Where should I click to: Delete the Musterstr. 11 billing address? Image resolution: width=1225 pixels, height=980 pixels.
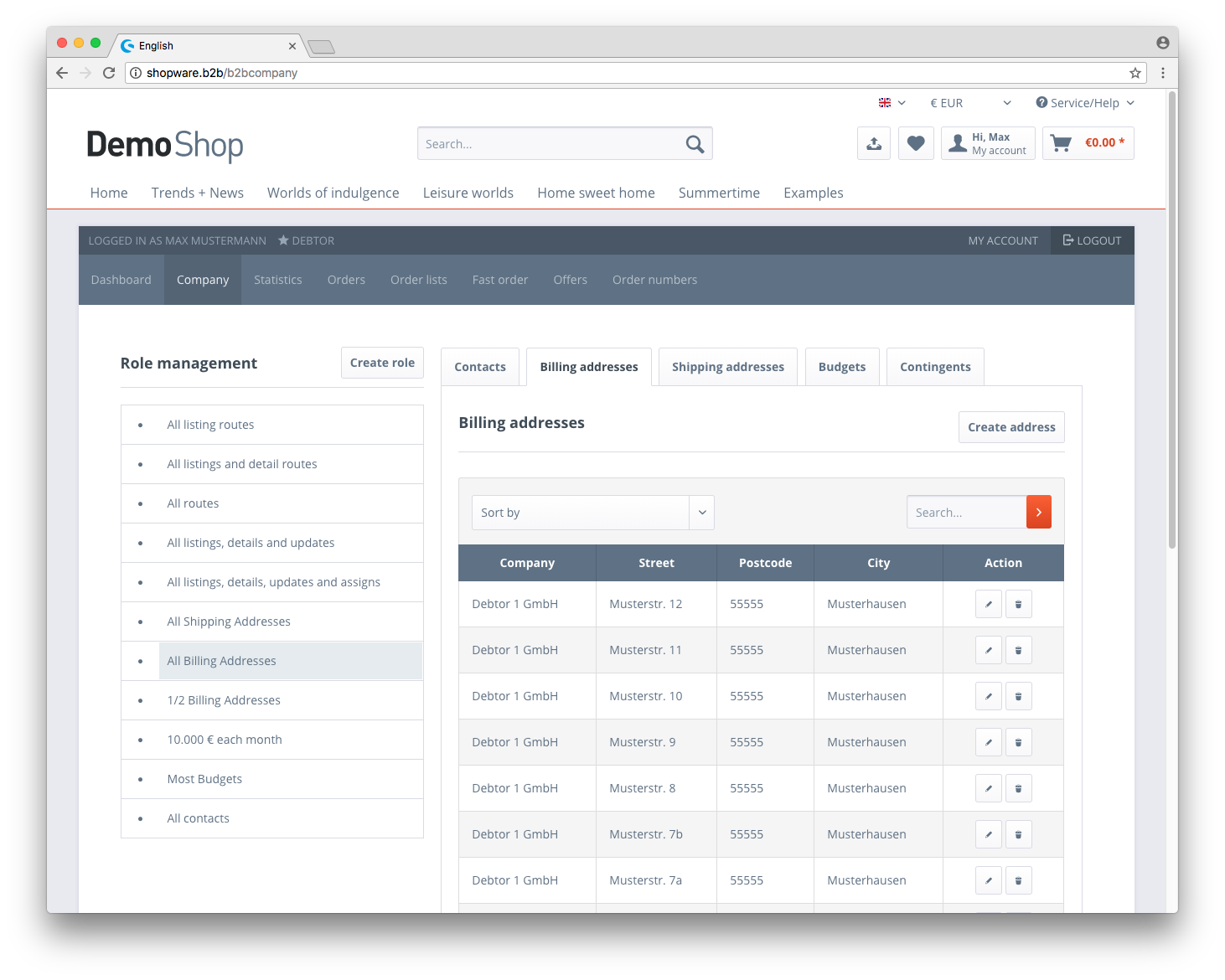tap(1019, 650)
